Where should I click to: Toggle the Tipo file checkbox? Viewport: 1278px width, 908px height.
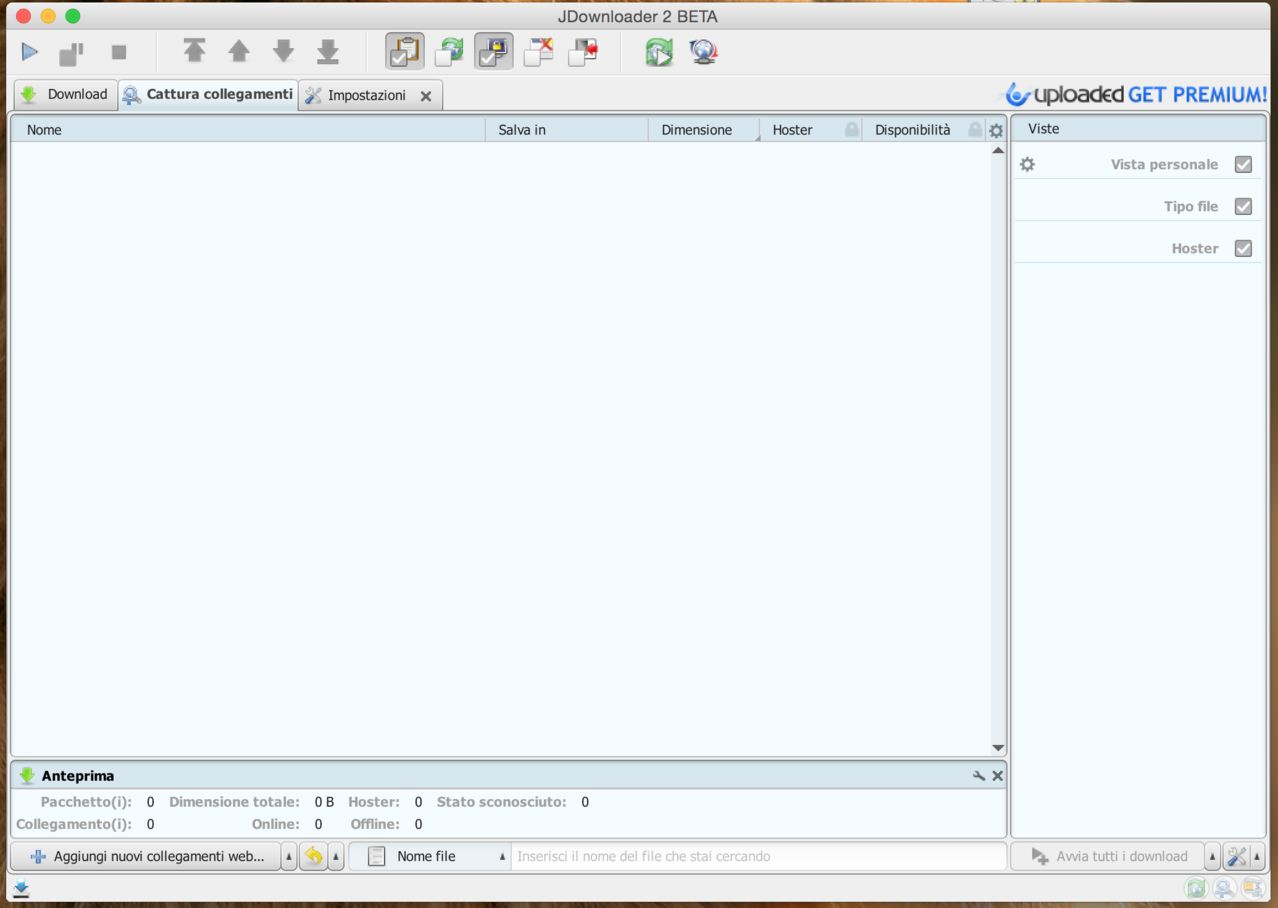[x=1243, y=206]
